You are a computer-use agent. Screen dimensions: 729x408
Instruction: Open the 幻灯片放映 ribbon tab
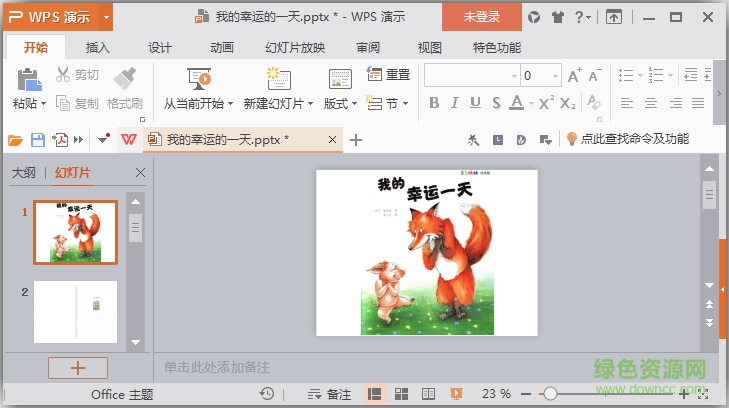(295, 47)
